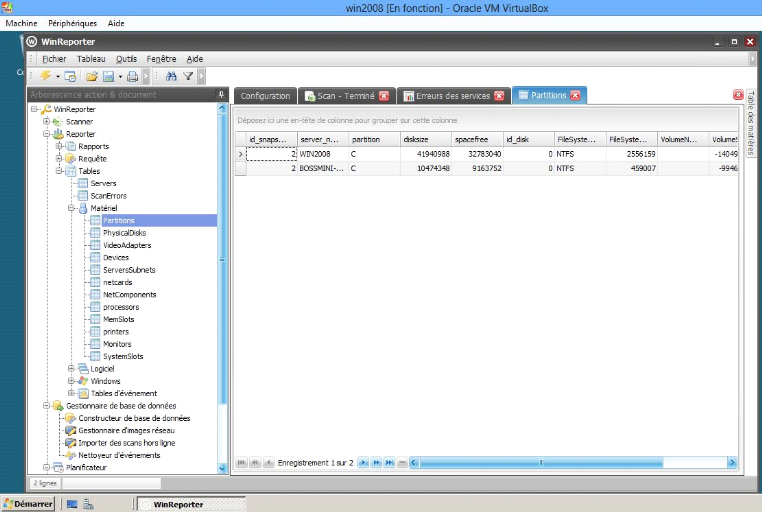Click the binoculars search icon

(171, 76)
